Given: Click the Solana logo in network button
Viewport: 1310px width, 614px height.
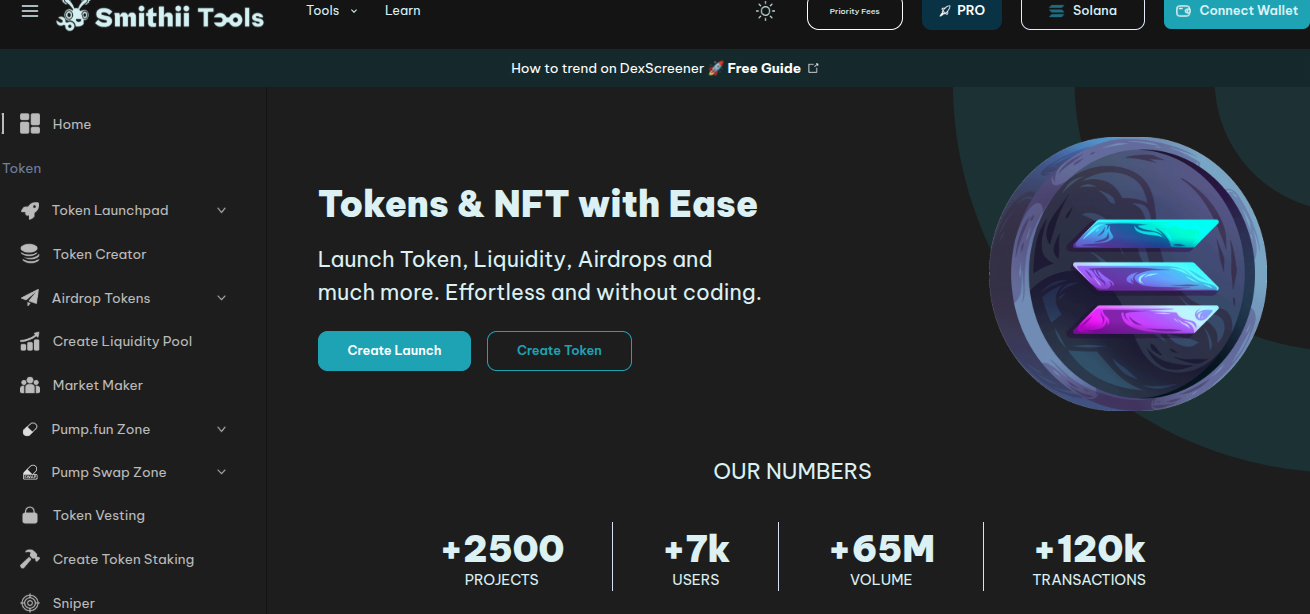Looking at the screenshot, I should coord(1057,11).
